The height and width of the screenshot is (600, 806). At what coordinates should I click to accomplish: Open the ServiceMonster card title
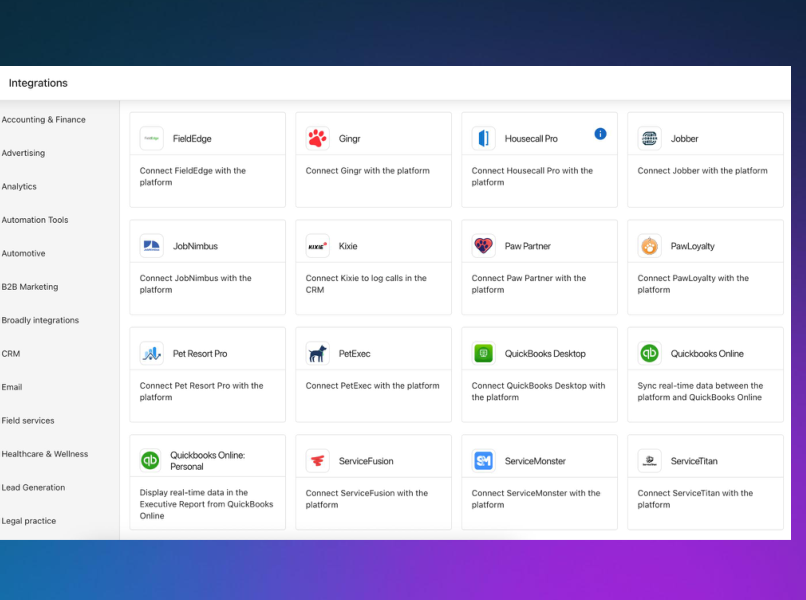[535, 461]
